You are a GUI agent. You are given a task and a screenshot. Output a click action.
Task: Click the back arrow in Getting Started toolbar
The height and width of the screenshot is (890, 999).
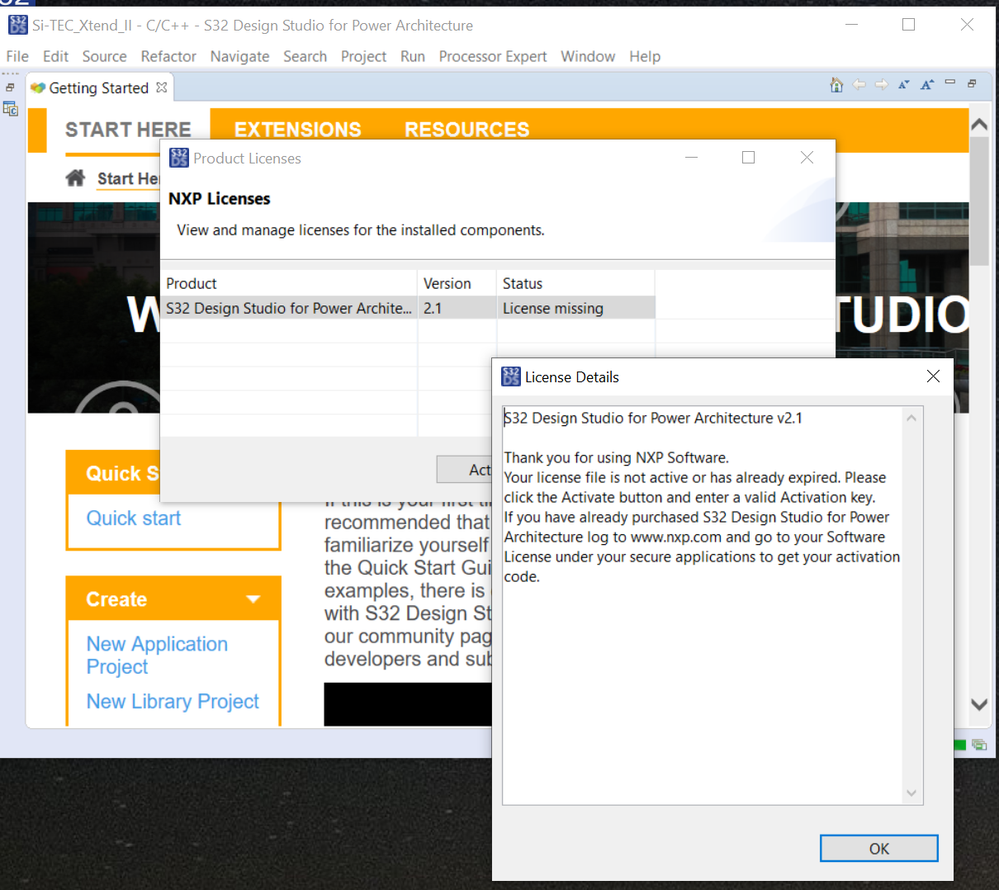859,85
